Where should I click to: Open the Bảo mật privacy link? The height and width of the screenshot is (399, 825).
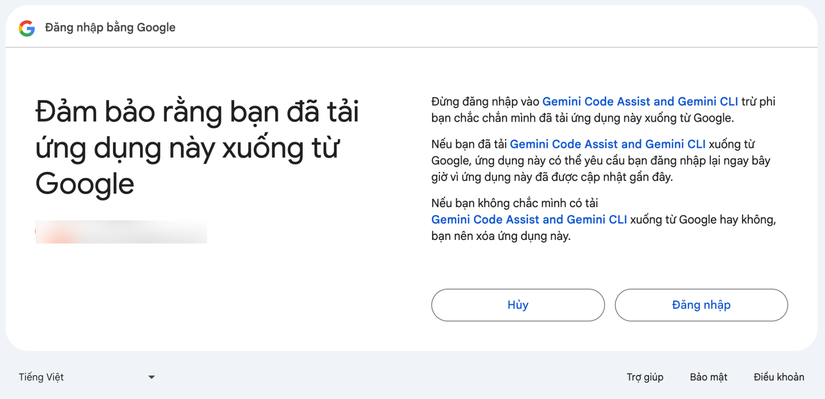708,377
